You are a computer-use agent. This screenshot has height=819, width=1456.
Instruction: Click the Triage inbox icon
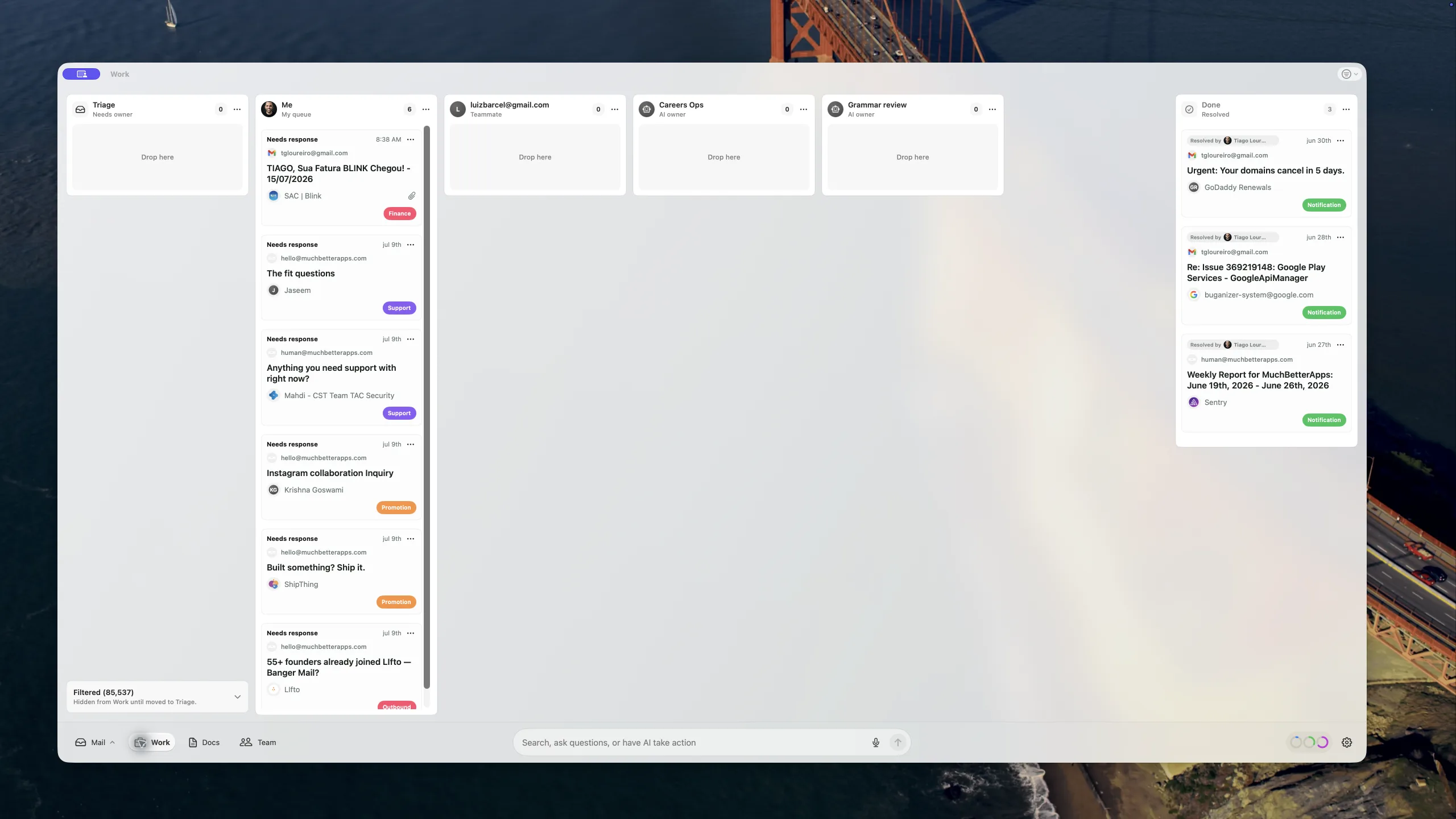tap(80, 109)
